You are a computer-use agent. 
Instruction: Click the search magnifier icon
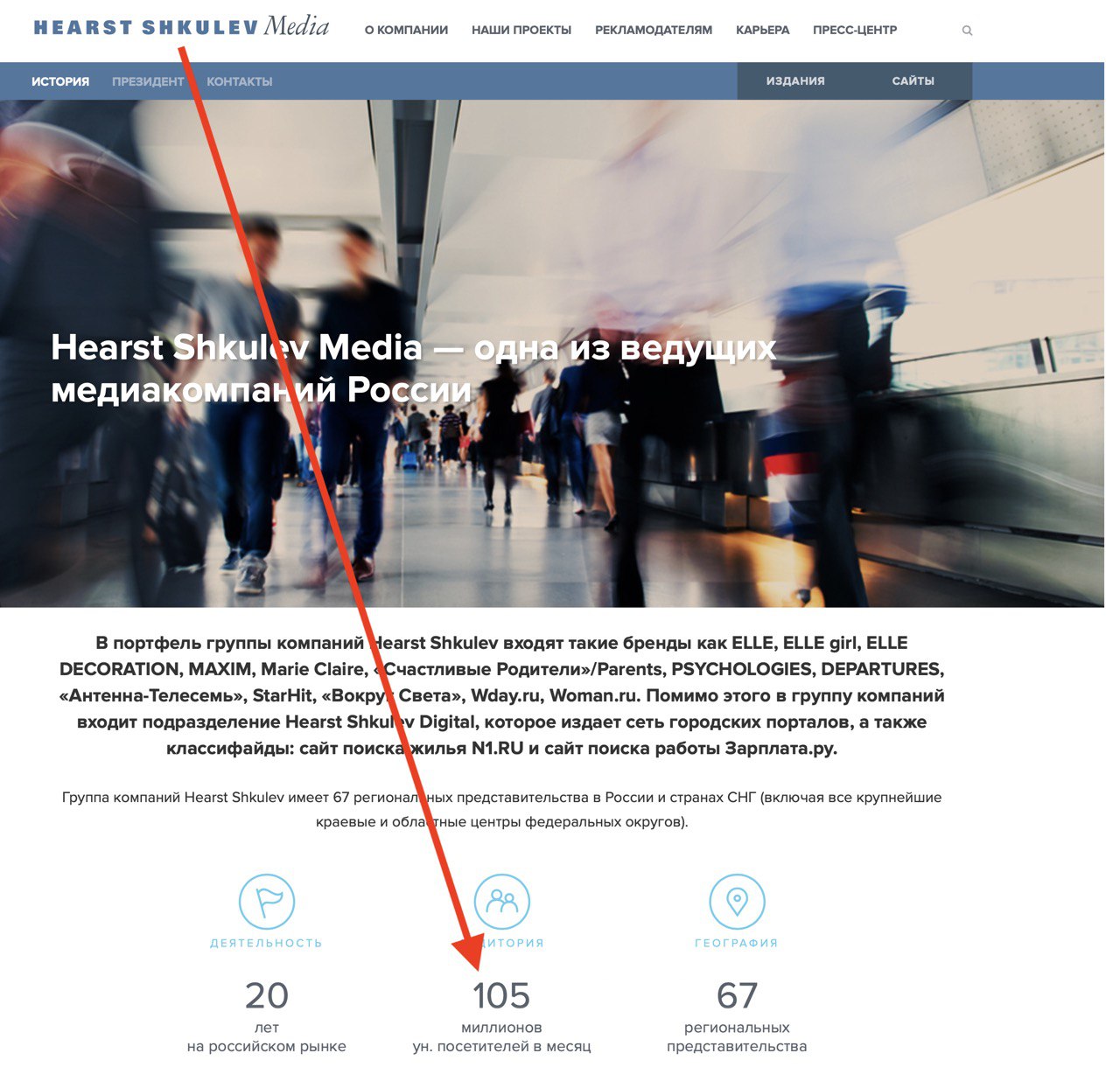(967, 31)
